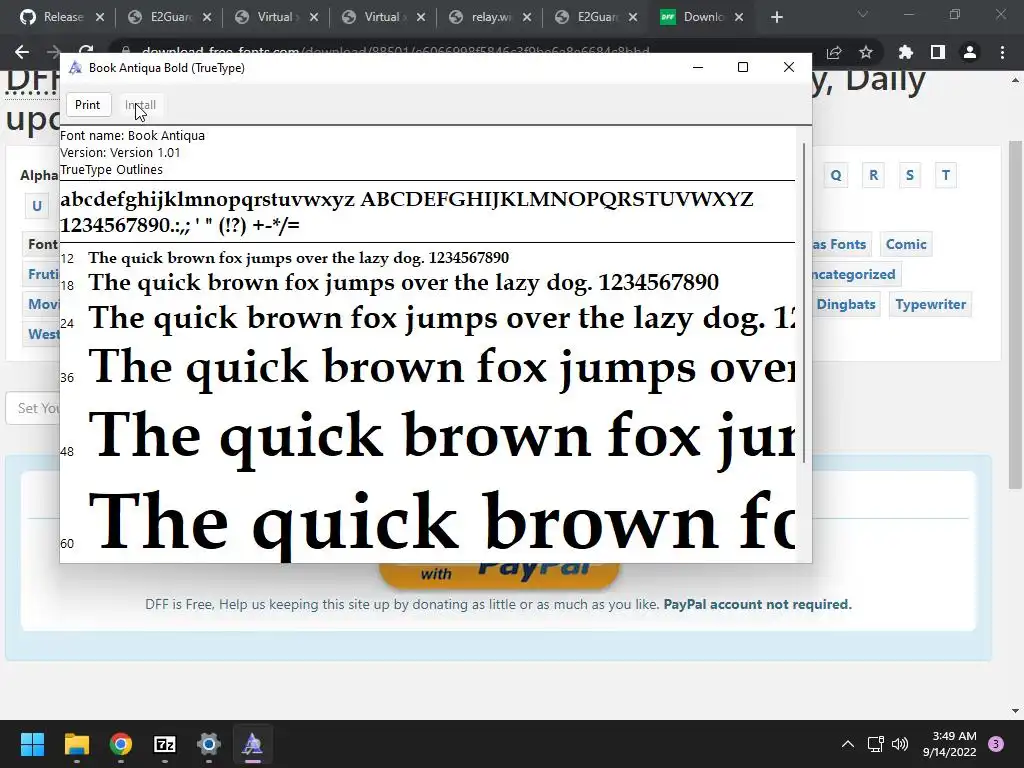Open Chrome three-dot menu
Image resolution: width=1024 pixels, height=768 pixels.
(1002, 52)
